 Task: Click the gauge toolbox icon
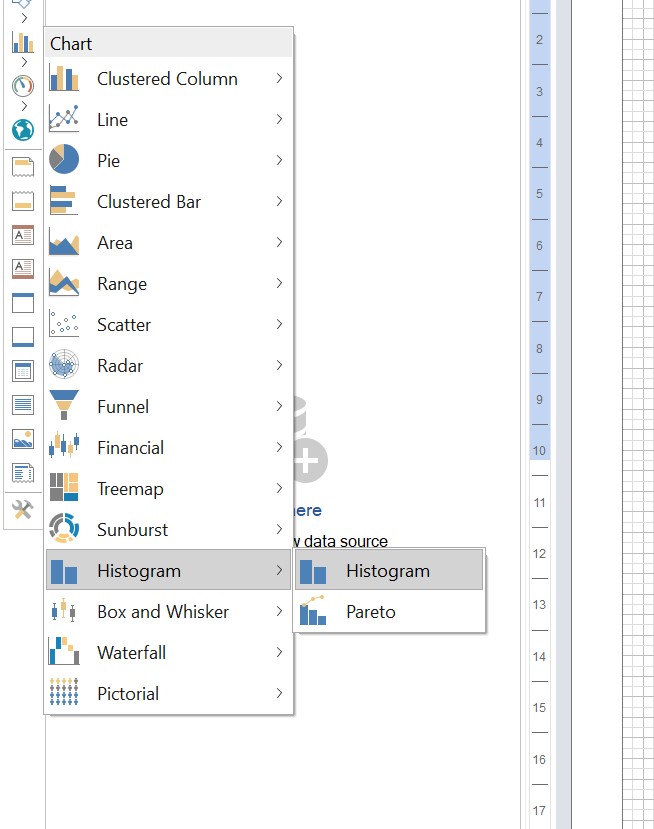(23, 86)
